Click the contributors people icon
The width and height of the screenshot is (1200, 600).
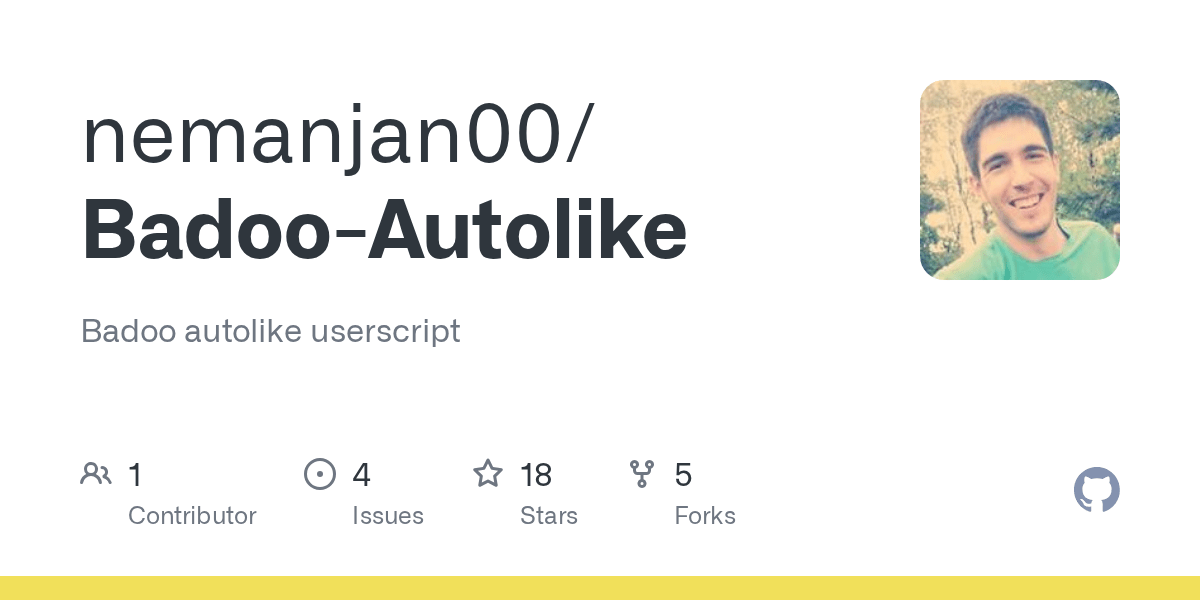[x=96, y=474]
